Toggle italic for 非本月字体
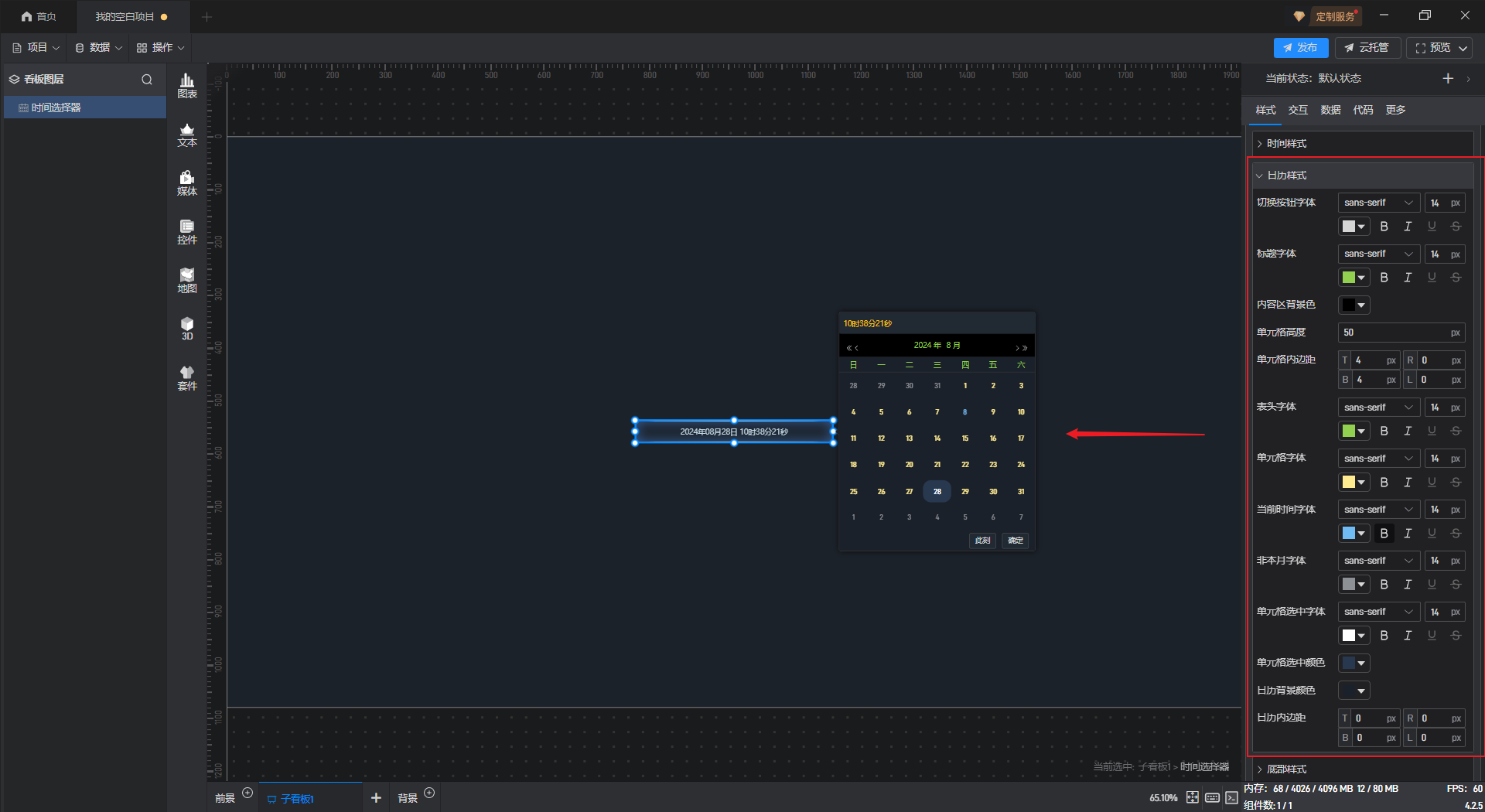The height and width of the screenshot is (812, 1485). pyautogui.click(x=1408, y=584)
